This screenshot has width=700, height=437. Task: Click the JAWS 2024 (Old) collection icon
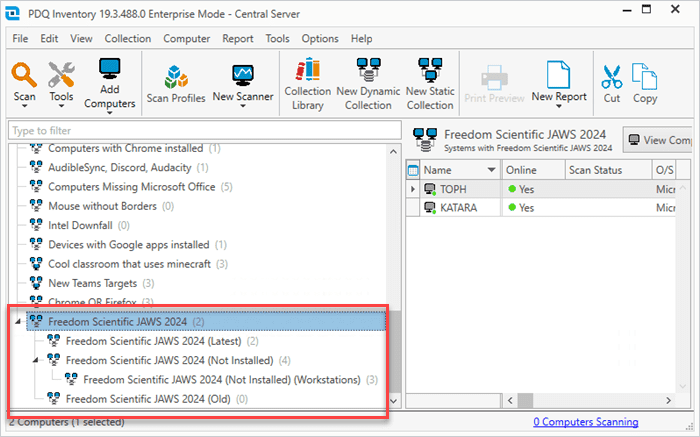54,399
